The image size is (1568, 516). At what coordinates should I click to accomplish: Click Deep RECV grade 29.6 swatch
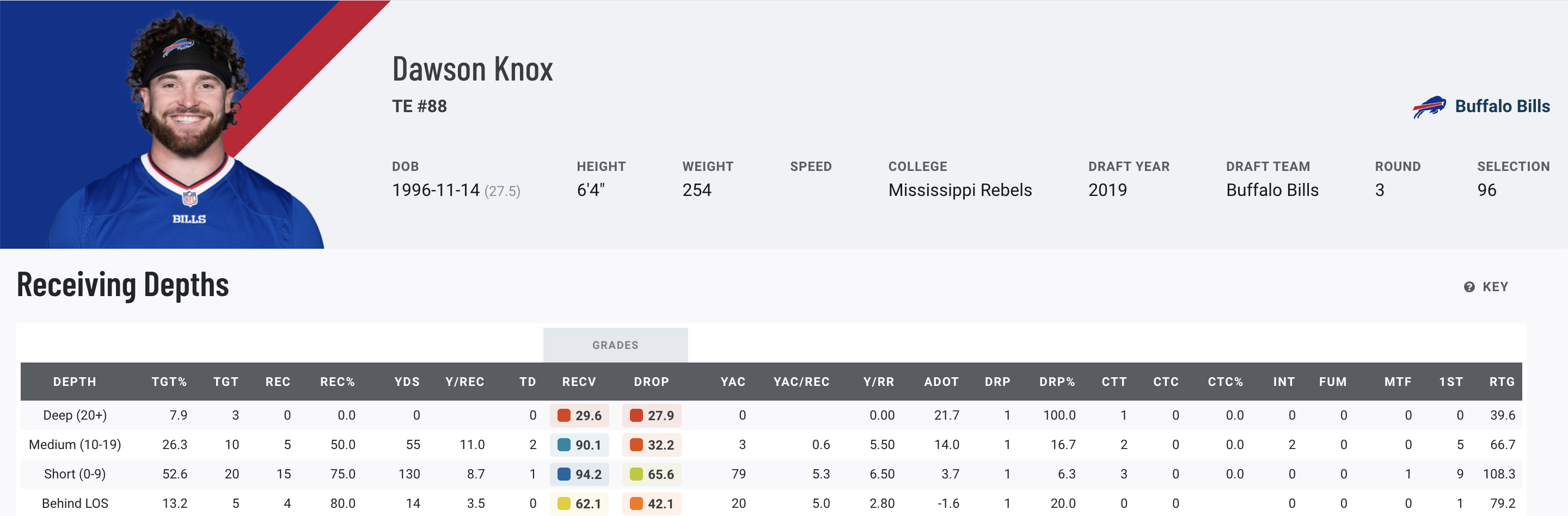(563, 416)
